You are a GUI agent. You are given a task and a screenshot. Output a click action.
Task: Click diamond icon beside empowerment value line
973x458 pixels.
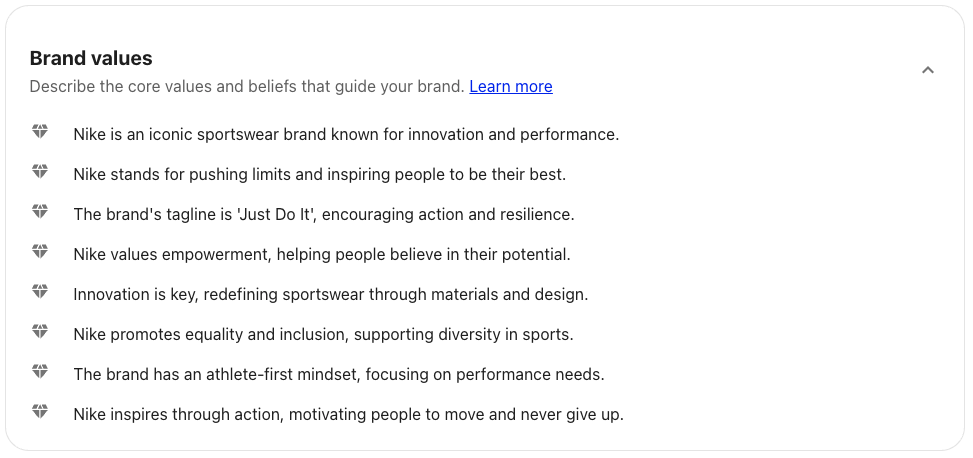point(40,251)
